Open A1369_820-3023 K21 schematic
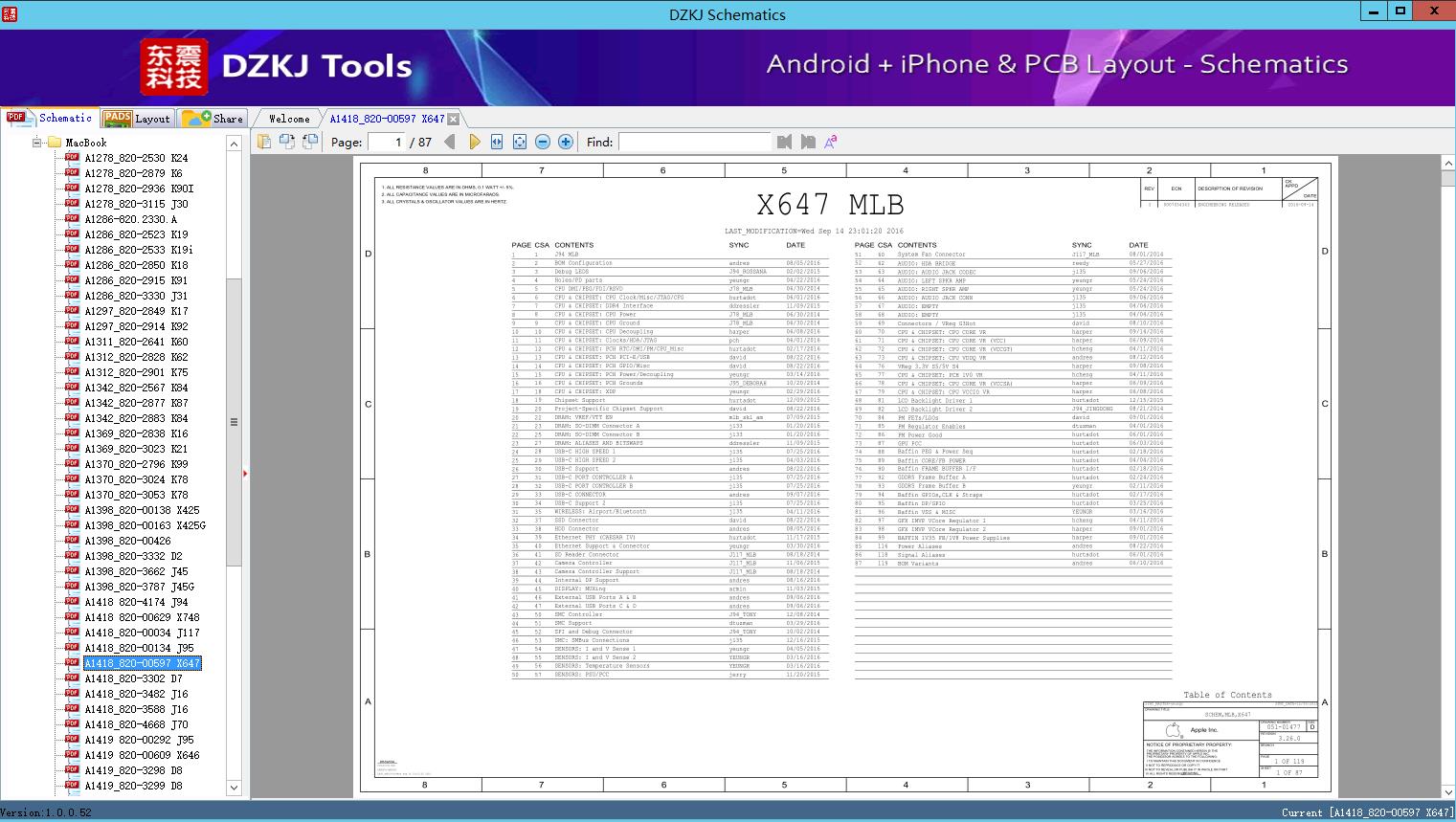The image size is (1456, 822). pyautogui.click(x=136, y=449)
